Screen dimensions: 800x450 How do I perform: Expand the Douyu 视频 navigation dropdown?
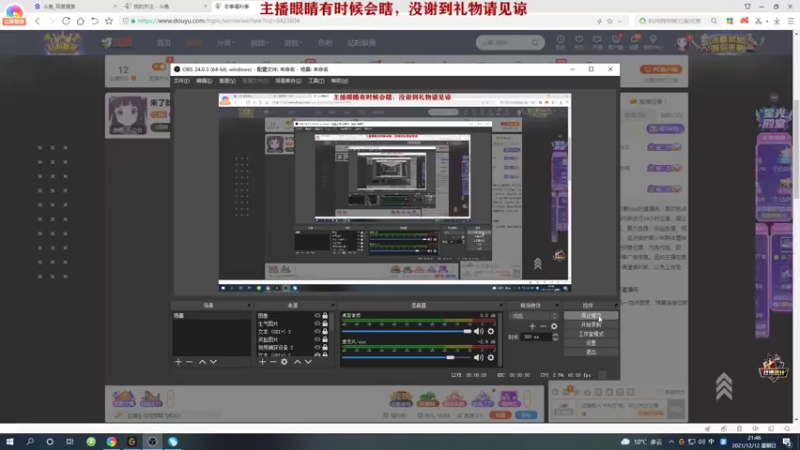click(259, 43)
